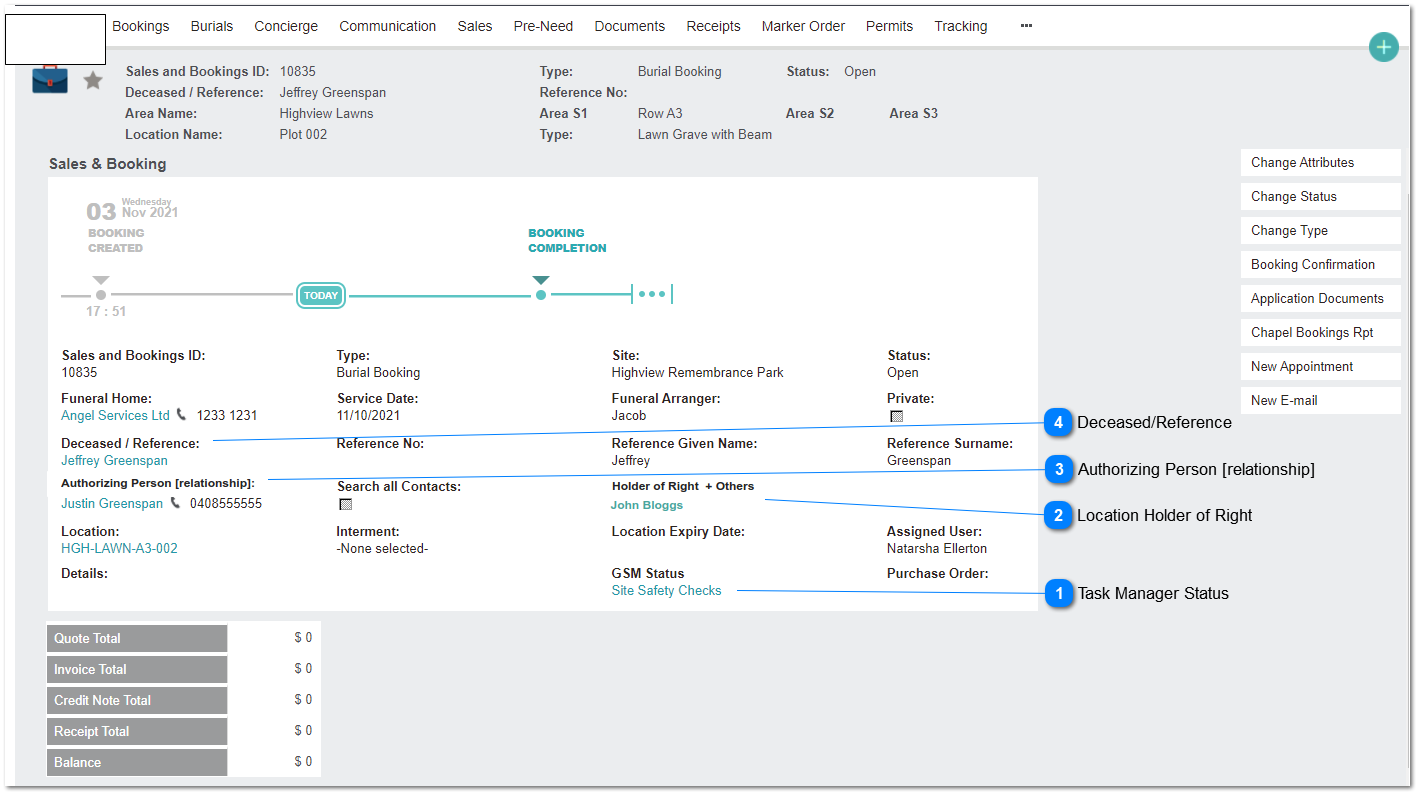
Task: Click the phone icon next to Angel Services Ltd
Action: 181,415
